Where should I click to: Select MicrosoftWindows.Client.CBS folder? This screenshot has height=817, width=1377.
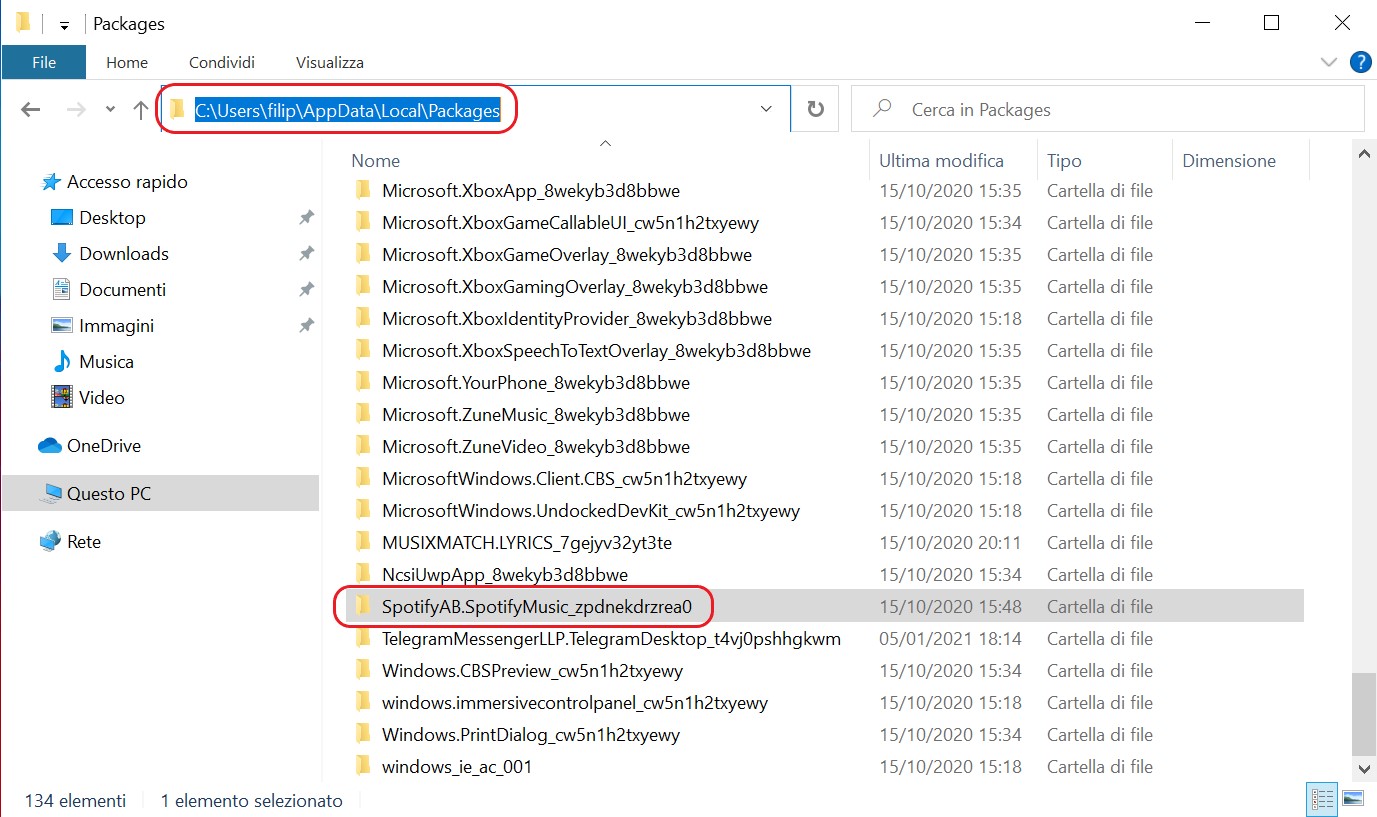click(564, 479)
